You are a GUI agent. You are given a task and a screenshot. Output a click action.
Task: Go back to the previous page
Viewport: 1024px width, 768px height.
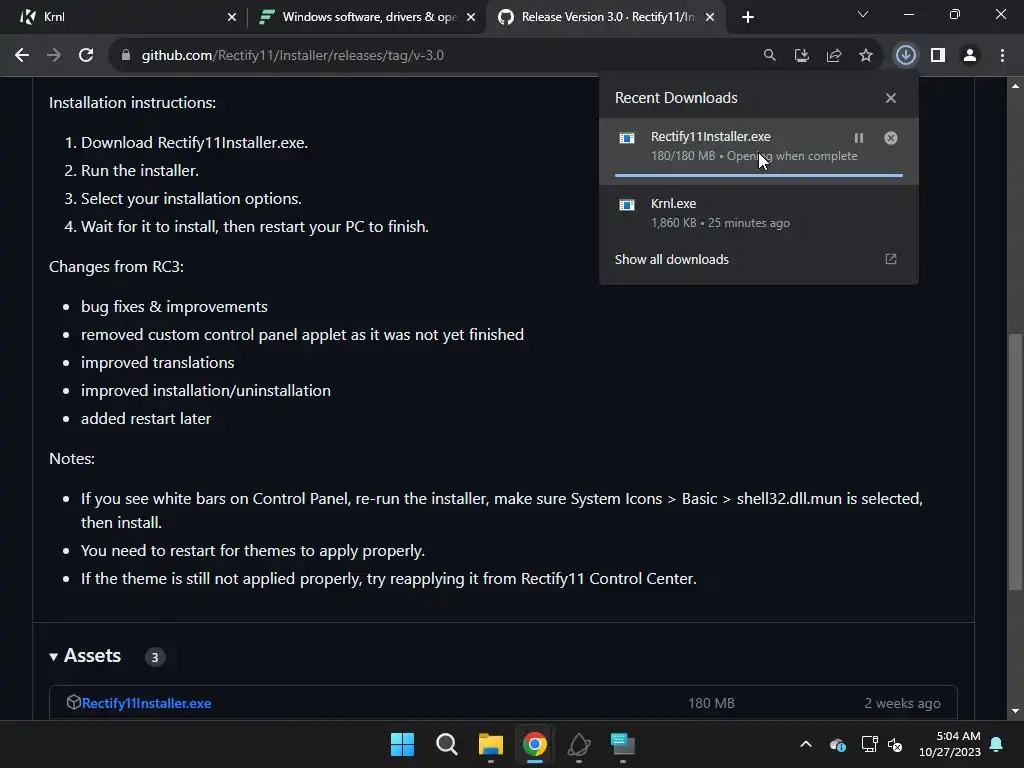22,56
